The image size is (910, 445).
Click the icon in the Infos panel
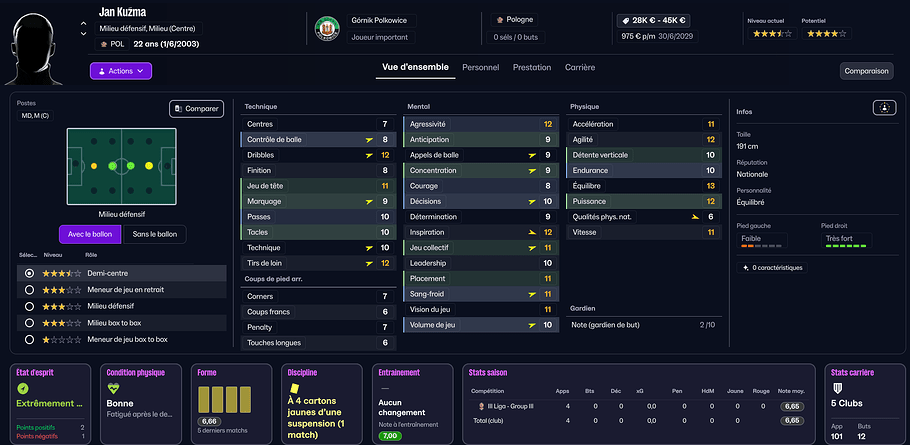883,107
